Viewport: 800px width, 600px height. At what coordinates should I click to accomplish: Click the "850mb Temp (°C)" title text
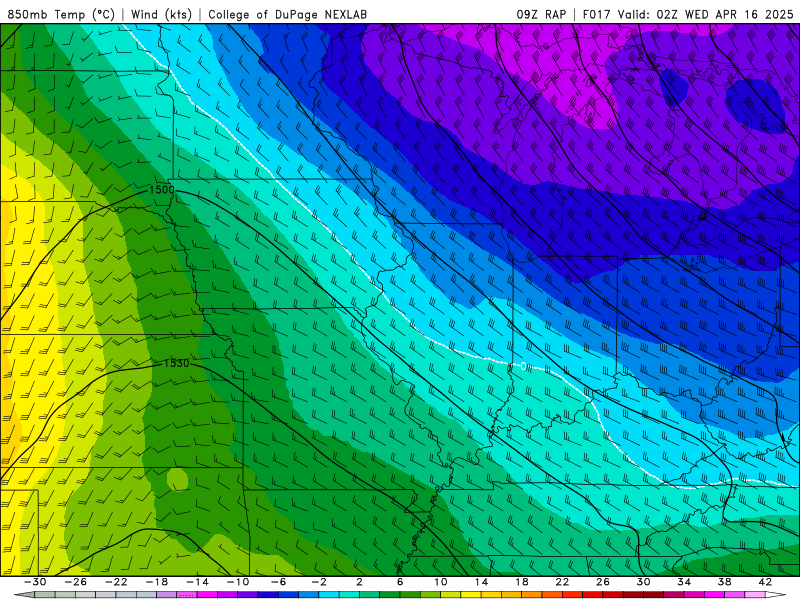coord(61,14)
